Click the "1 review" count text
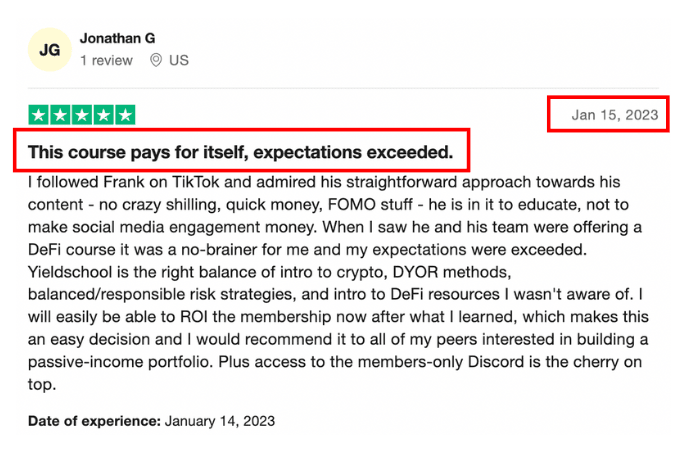 point(106,61)
